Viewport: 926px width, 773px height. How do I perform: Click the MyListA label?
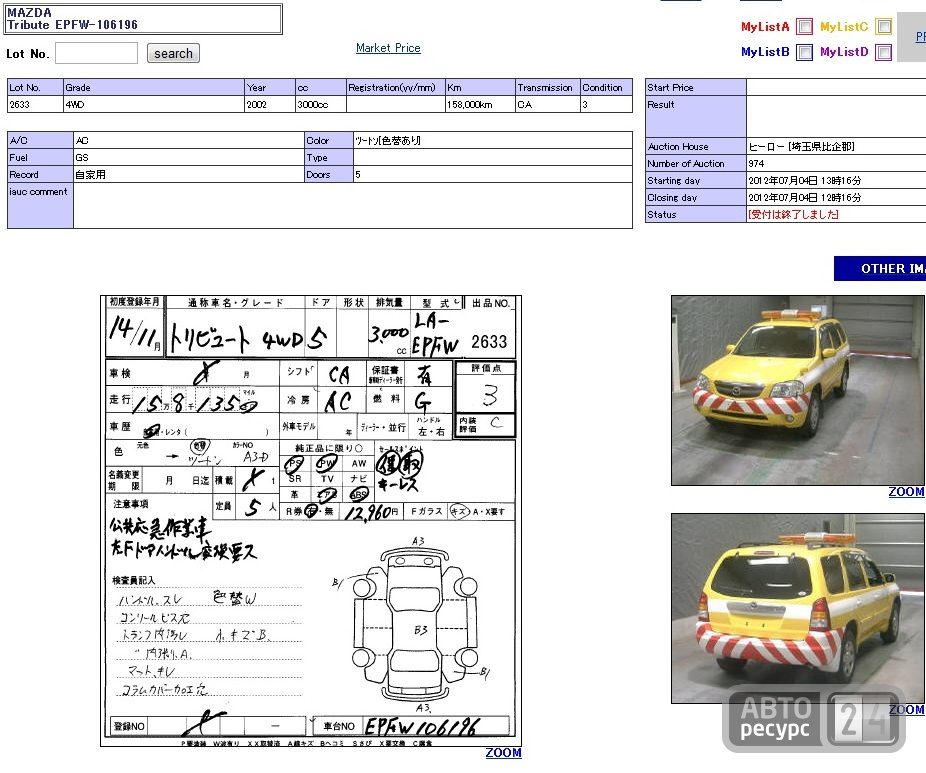pyautogui.click(x=765, y=27)
